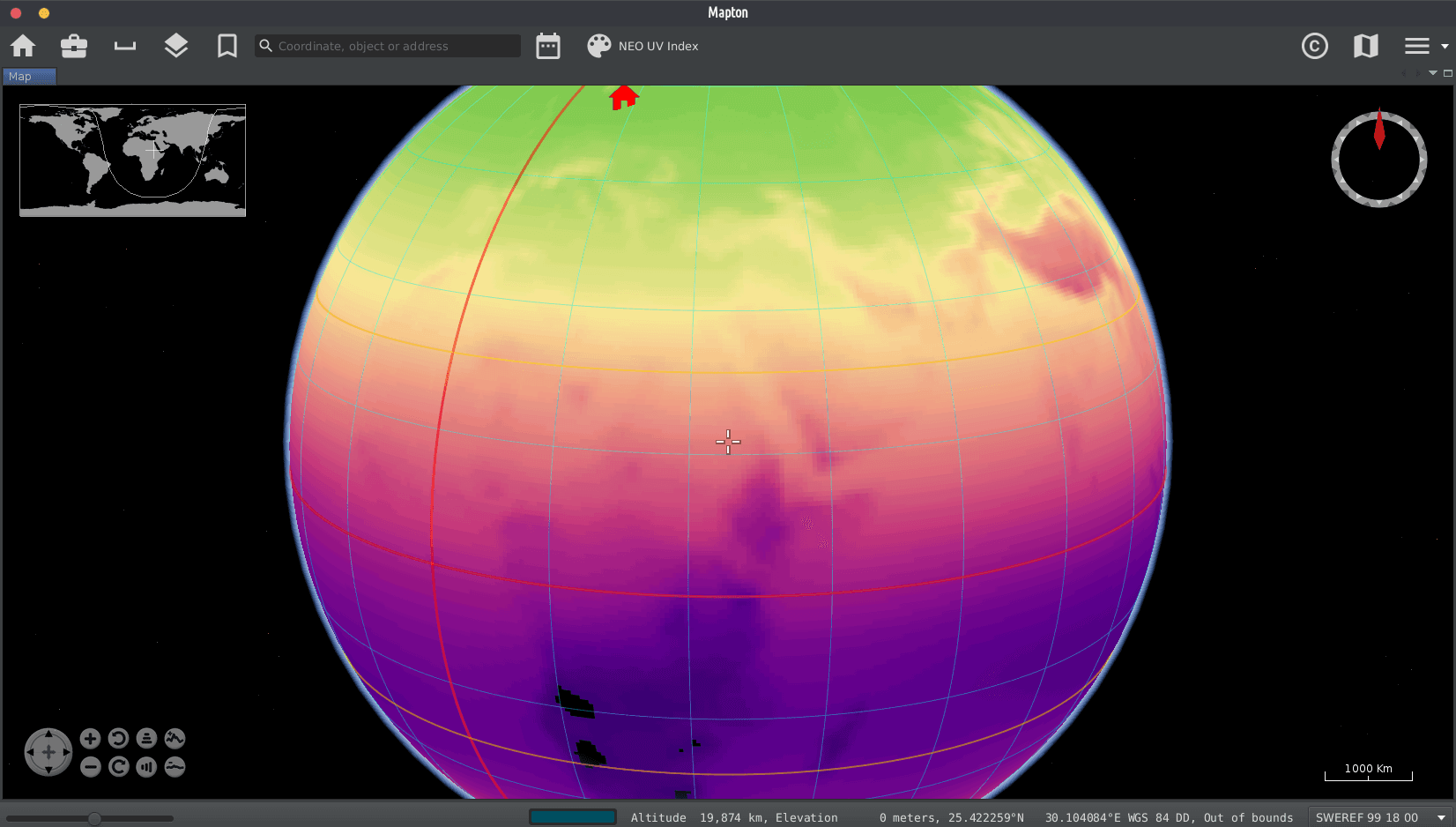Open the toolbox briefcase icon
The height and width of the screenshot is (827, 1456).
coord(74,46)
